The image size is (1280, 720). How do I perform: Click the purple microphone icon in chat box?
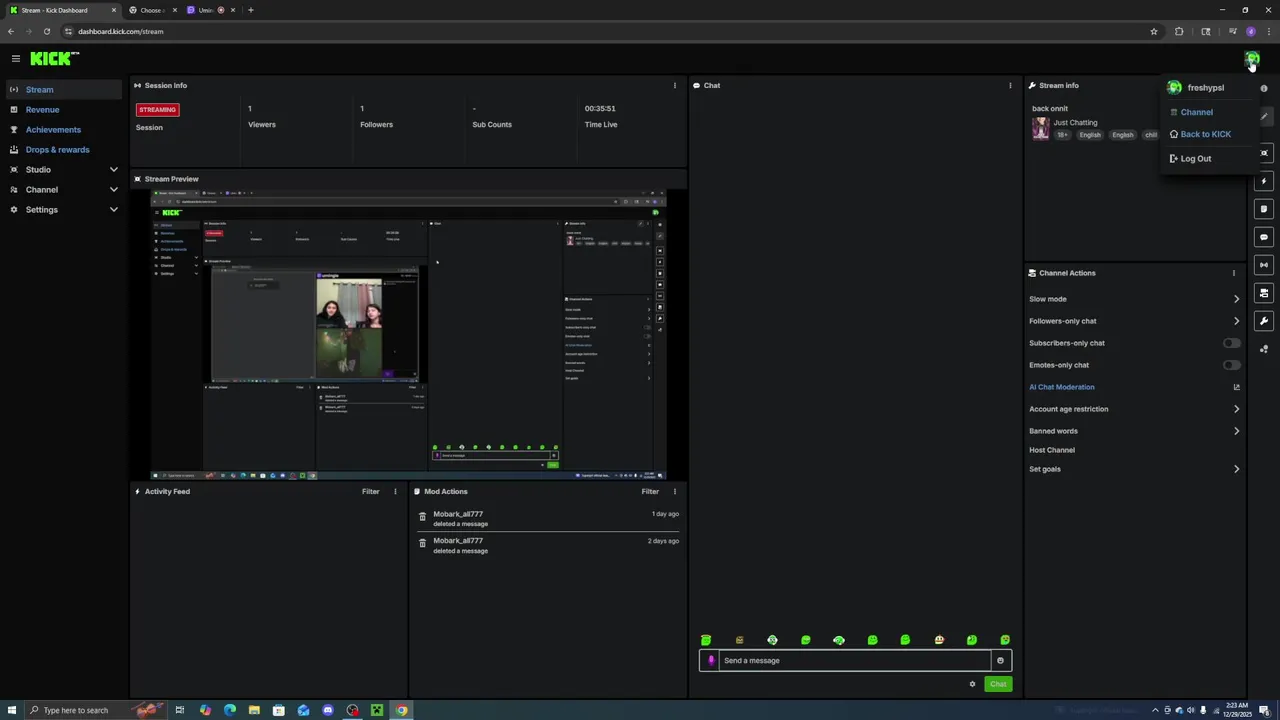pyautogui.click(x=711, y=661)
